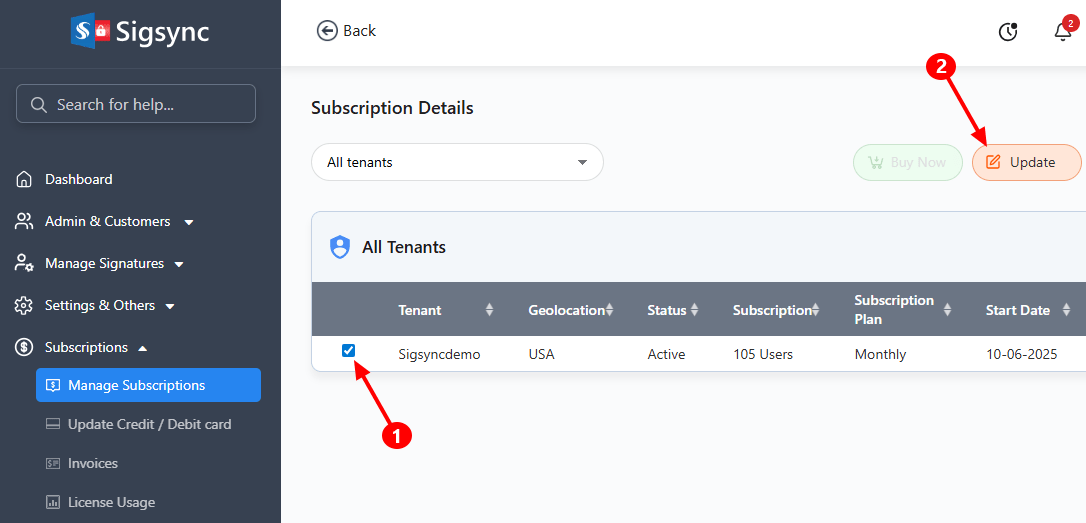Click the Update button
The image size is (1086, 523).
tap(1026, 162)
